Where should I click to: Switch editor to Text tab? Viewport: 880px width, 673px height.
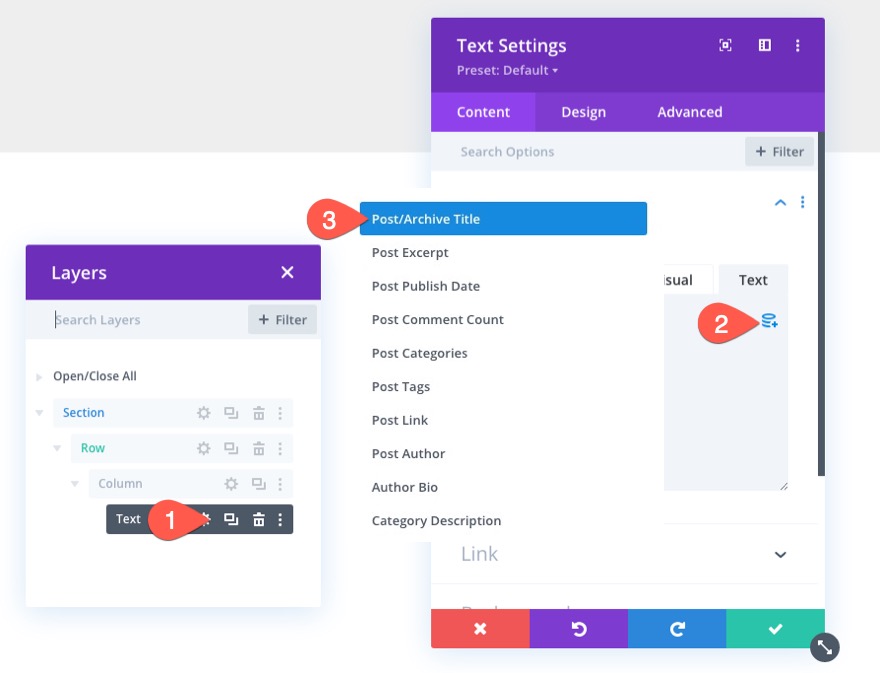[753, 280]
